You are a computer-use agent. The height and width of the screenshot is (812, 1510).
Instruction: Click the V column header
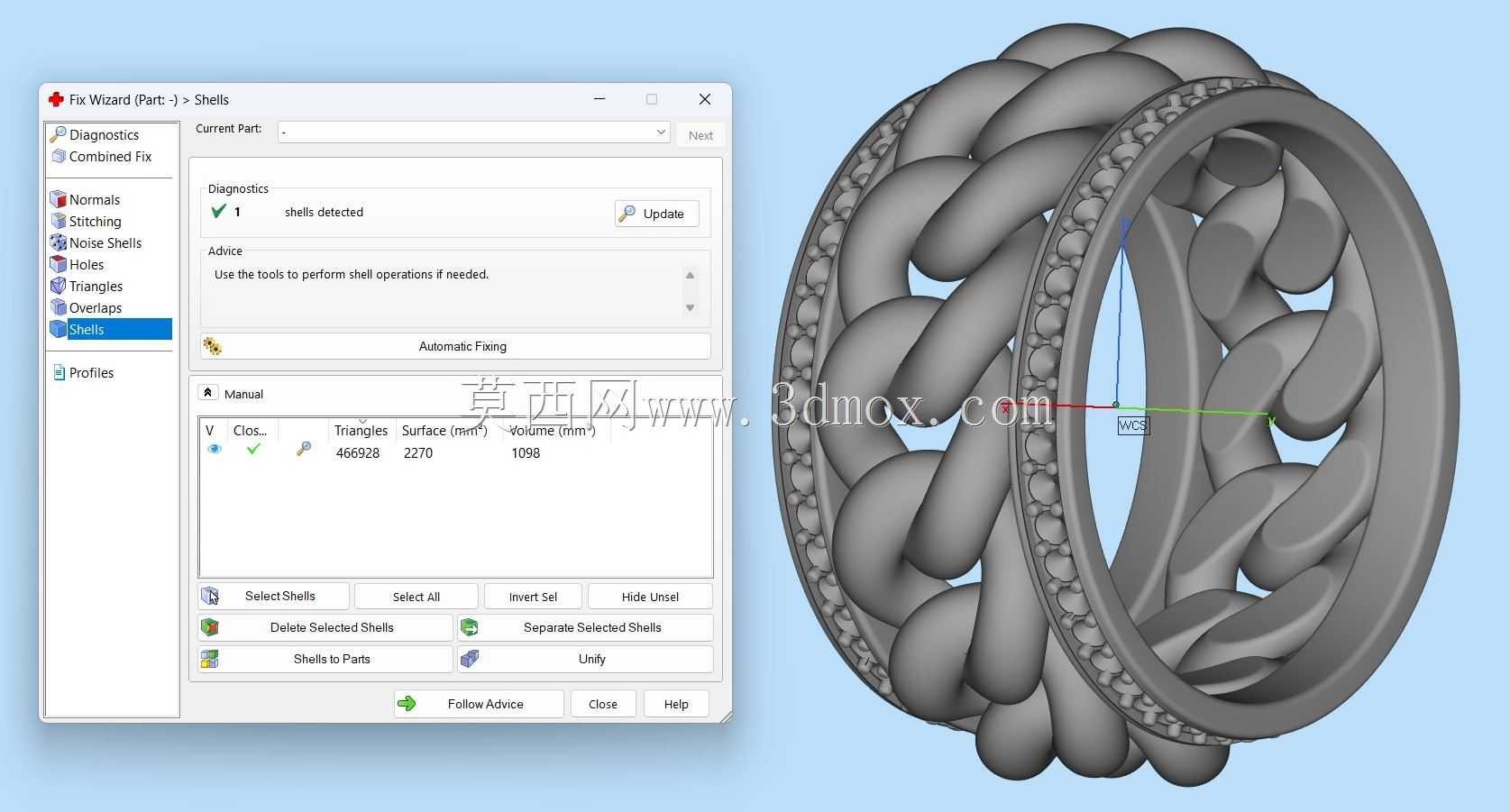[210, 431]
